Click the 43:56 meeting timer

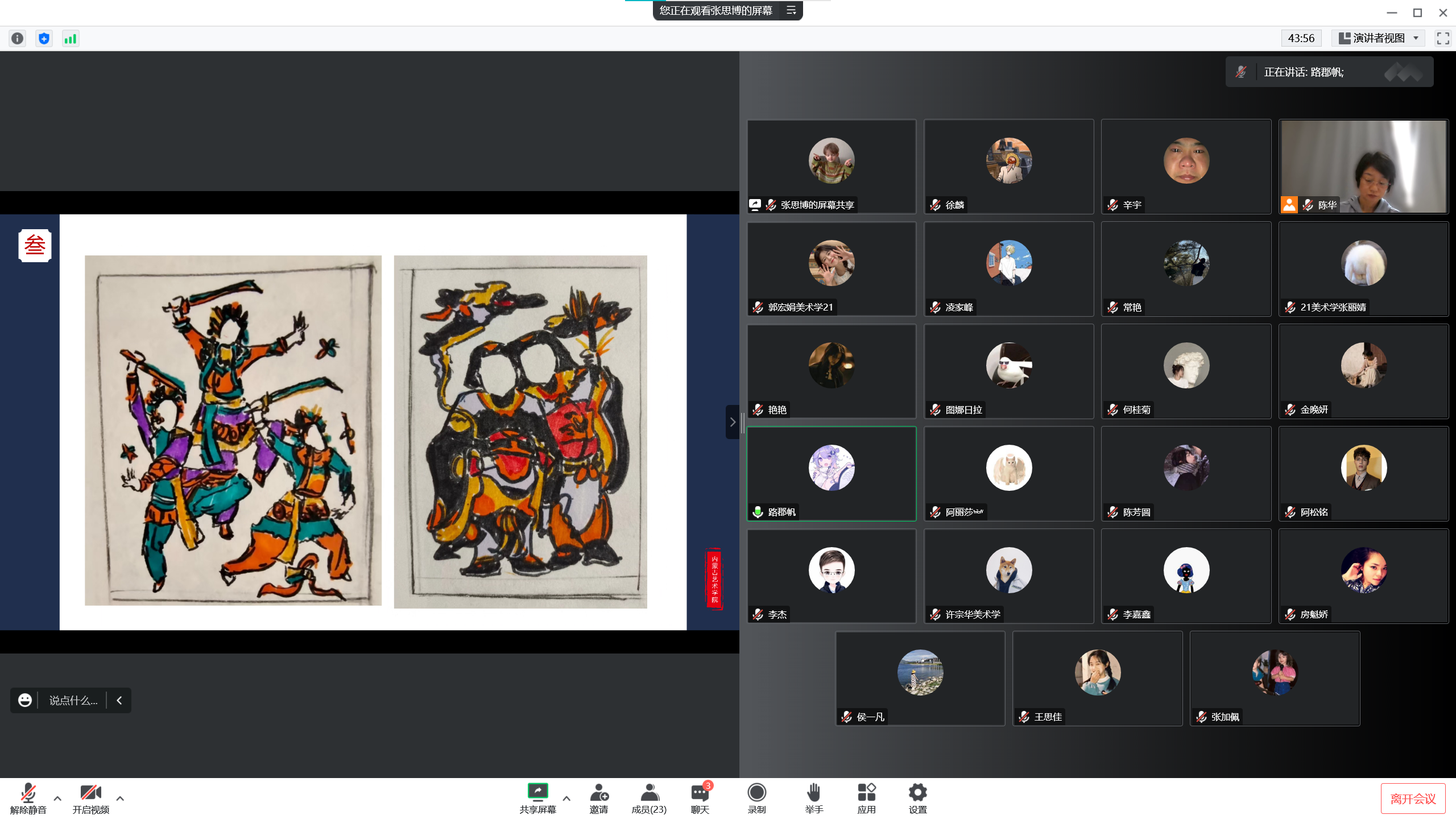[x=1301, y=38]
